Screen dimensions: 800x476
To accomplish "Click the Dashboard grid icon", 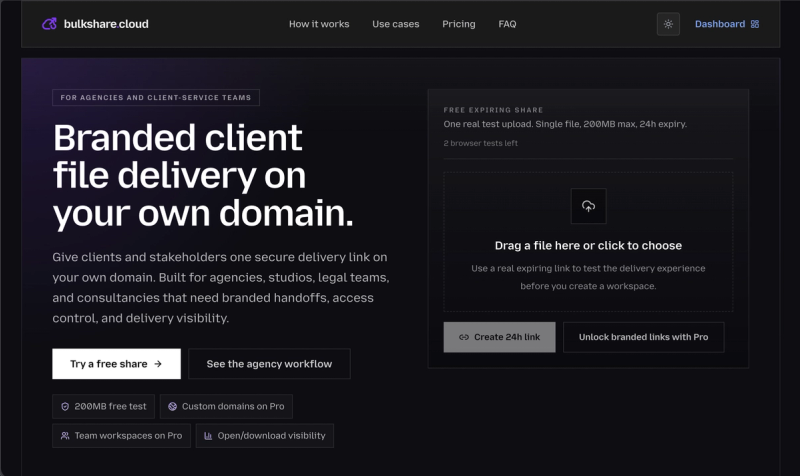I will click(755, 24).
